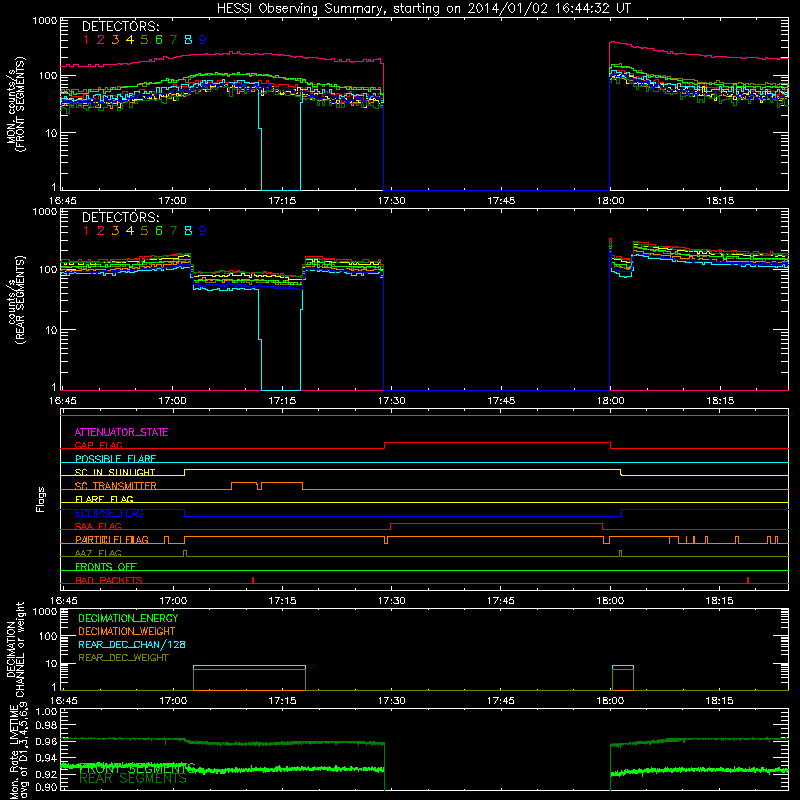Click the SC_IN_SUNLIGHT flag label
Image resolution: width=800 pixels, height=800 pixels.
(115, 472)
